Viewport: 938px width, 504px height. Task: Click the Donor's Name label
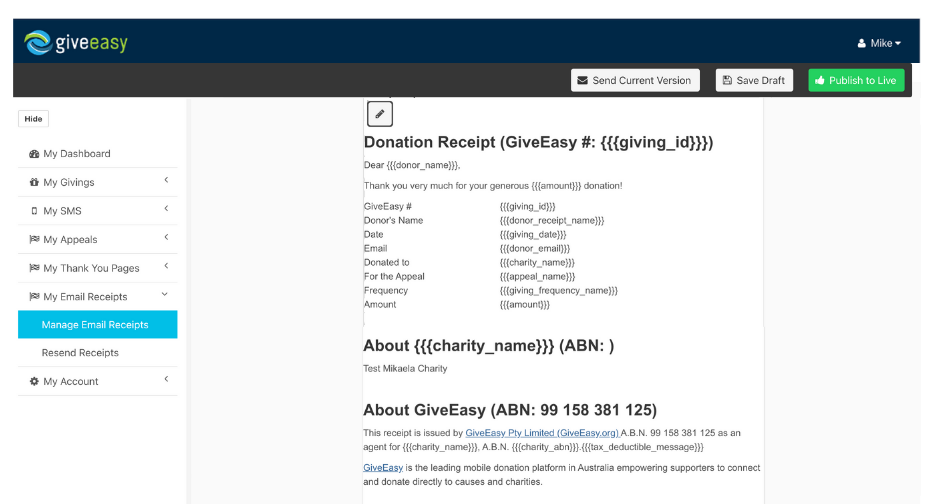tap(394, 221)
